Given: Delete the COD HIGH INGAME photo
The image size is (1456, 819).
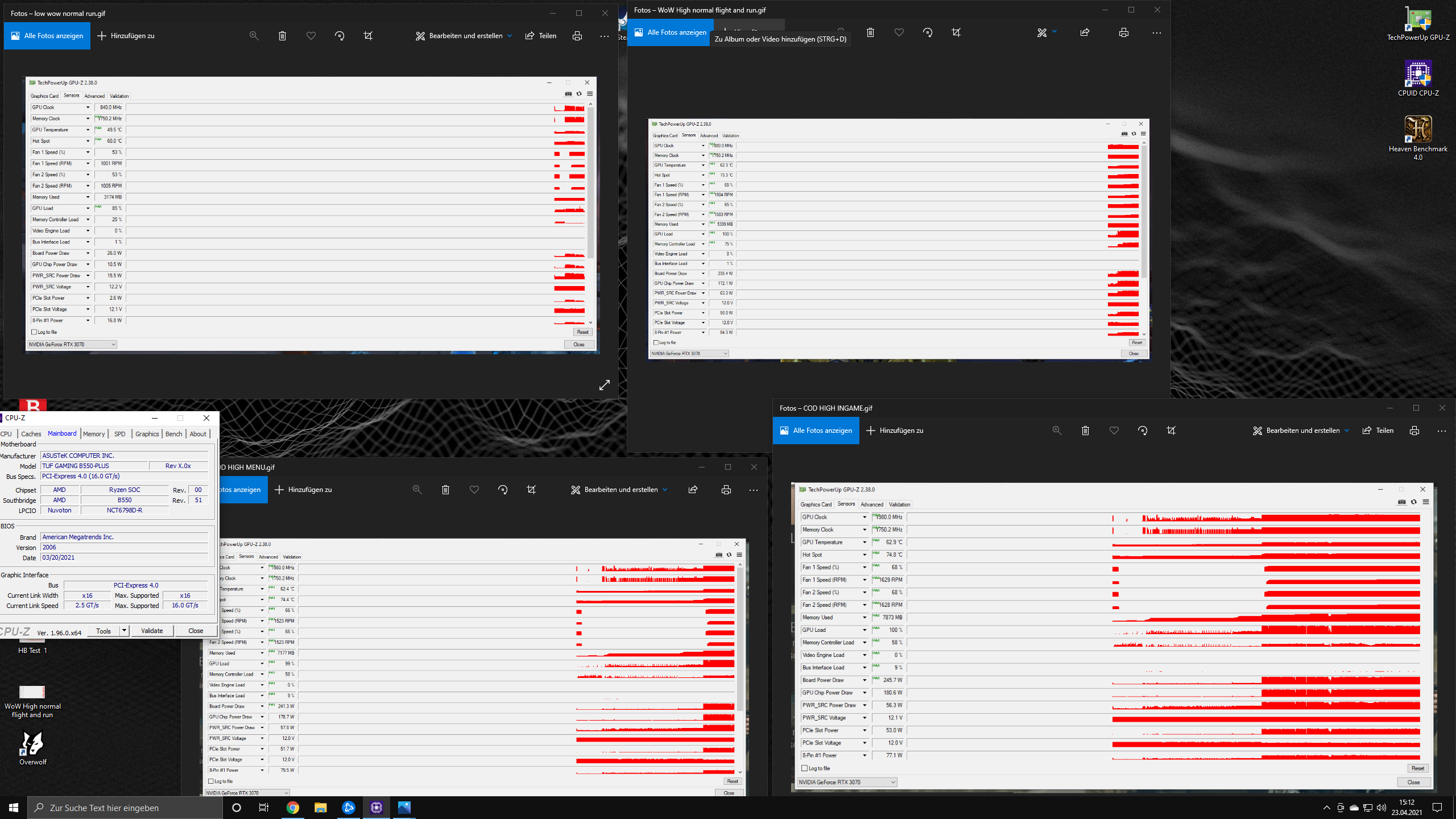Looking at the screenshot, I should tap(1085, 431).
